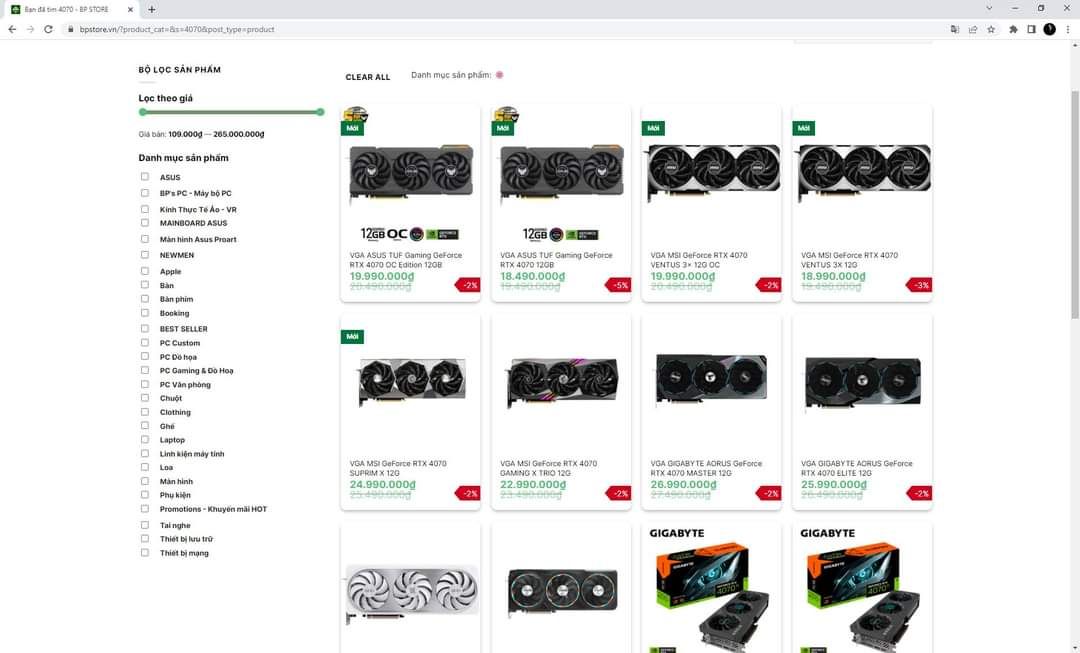
Task: Enable the PC Gaming & Đồ Hoạ filter
Action: click(x=145, y=370)
